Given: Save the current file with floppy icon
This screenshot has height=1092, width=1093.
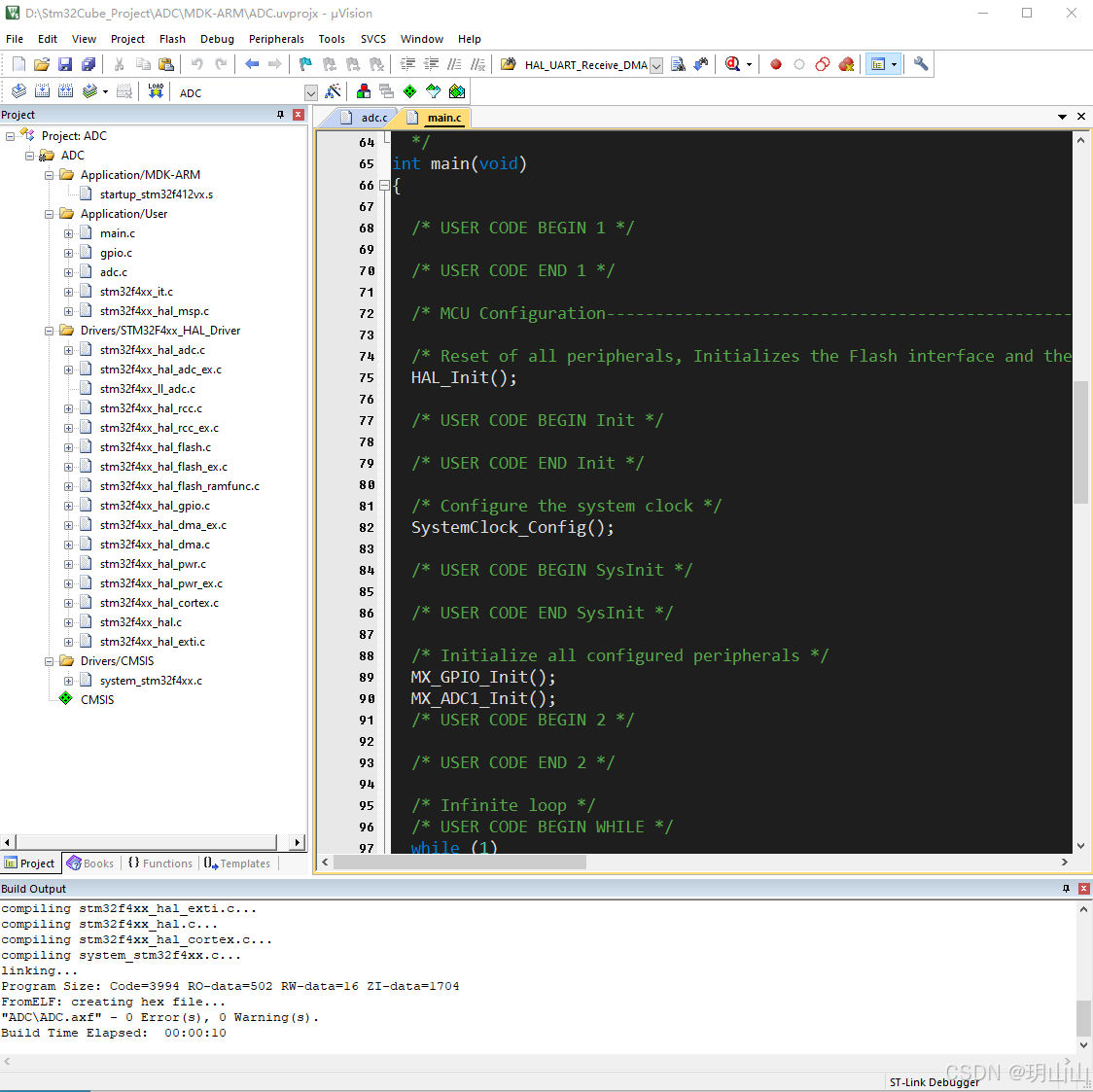Looking at the screenshot, I should pyautogui.click(x=65, y=65).
